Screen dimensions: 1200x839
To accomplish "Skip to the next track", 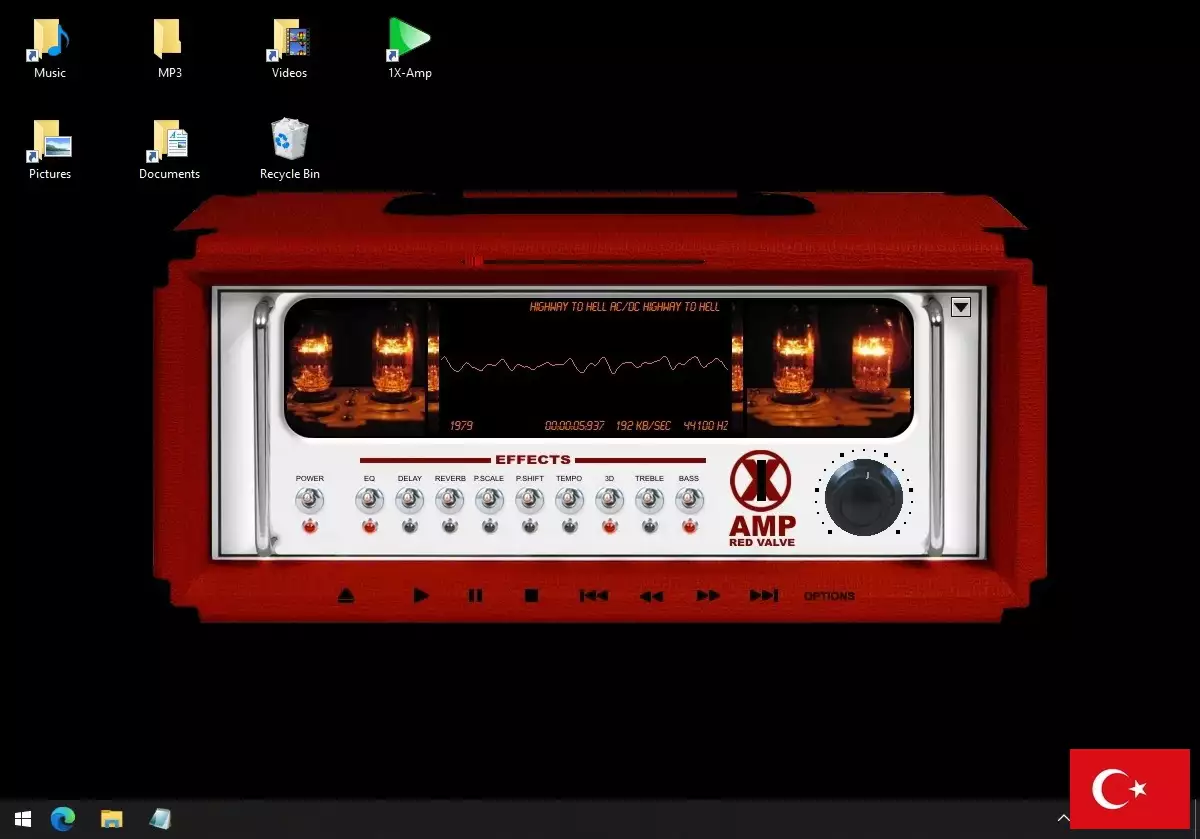I will click(763, 596).
